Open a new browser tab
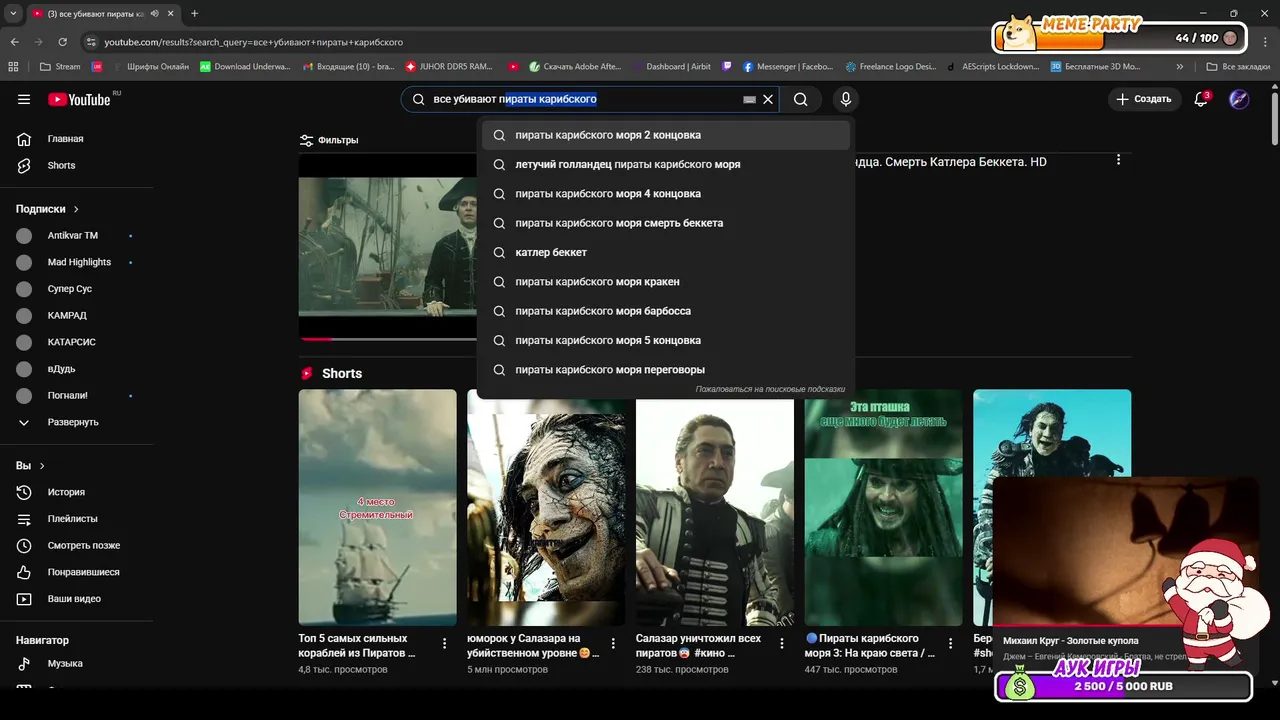1280x720 pixels. coord(194,13)
